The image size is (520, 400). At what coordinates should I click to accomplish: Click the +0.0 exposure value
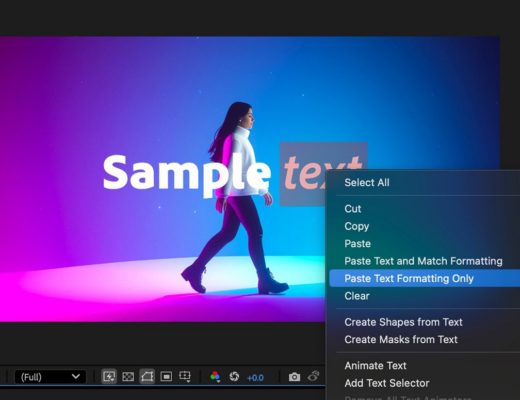tap(255, 378)
